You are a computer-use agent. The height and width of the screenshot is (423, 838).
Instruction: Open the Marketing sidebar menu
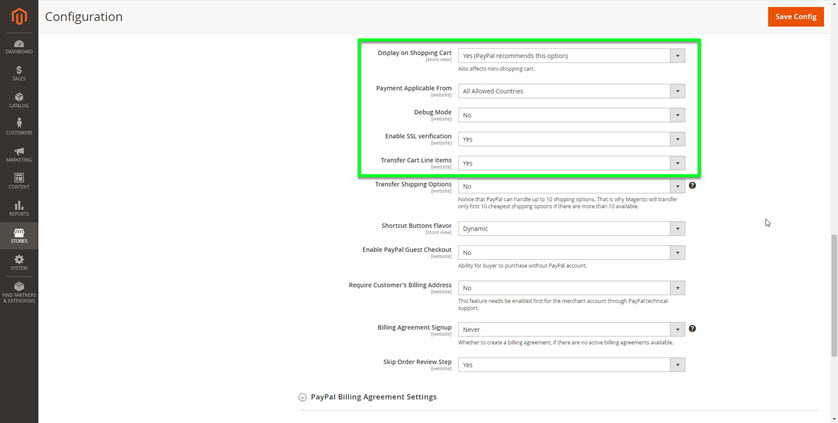coord(19,154)
